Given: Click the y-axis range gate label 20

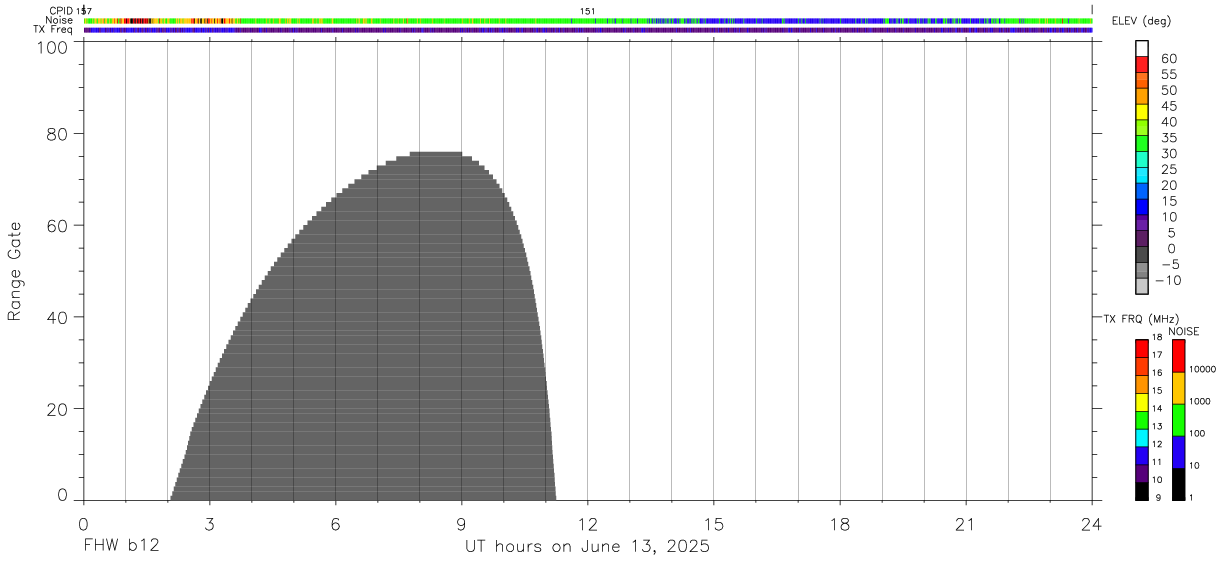Looking at the screenshot, I should tap(56, 410).
